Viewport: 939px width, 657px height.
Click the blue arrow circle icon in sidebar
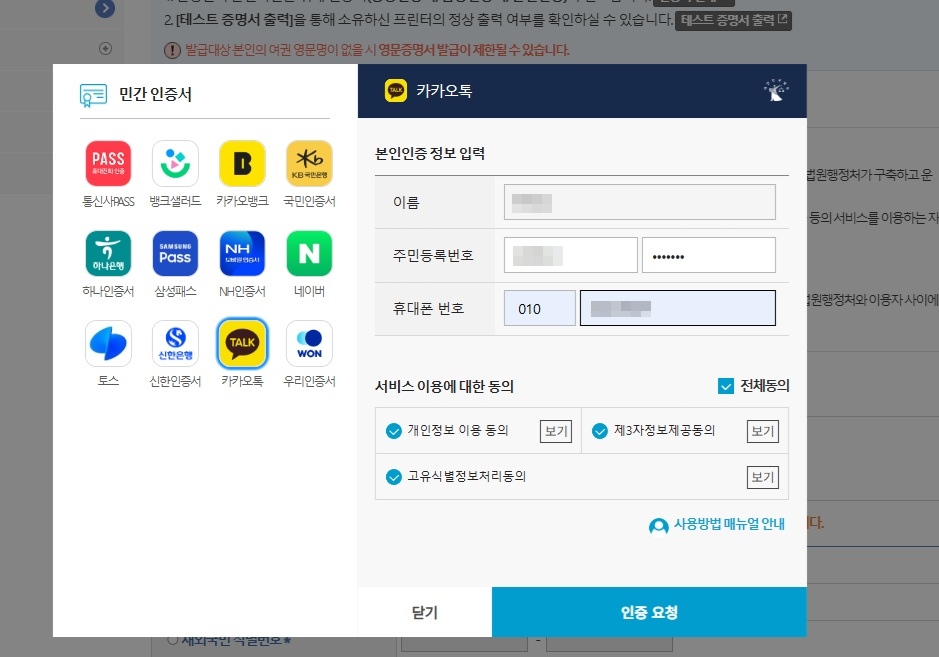(x=105, y=8)
